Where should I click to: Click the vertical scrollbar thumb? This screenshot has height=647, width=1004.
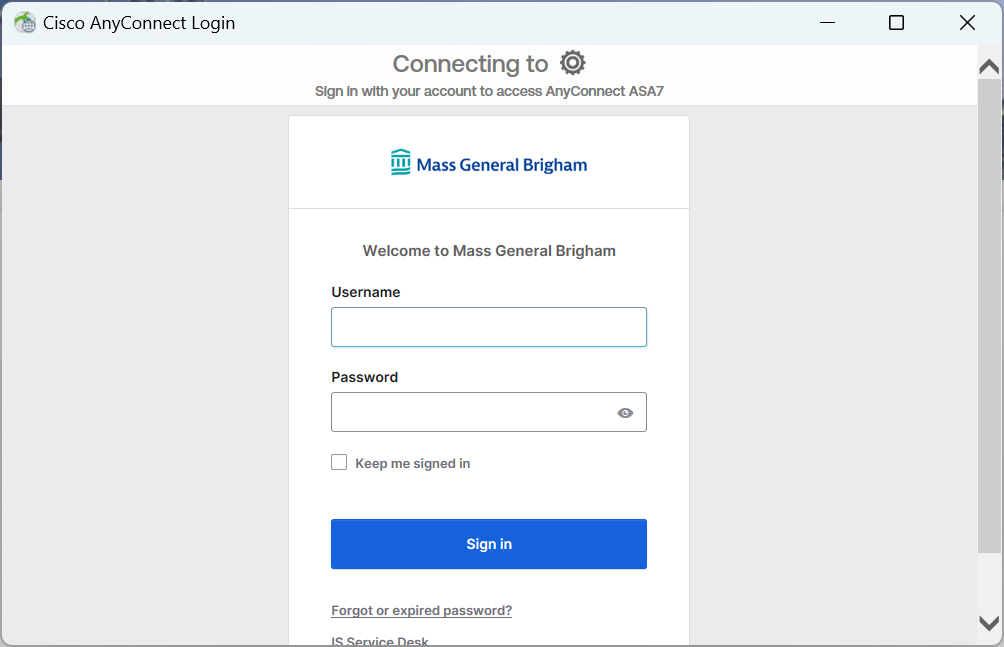(989, 315)
